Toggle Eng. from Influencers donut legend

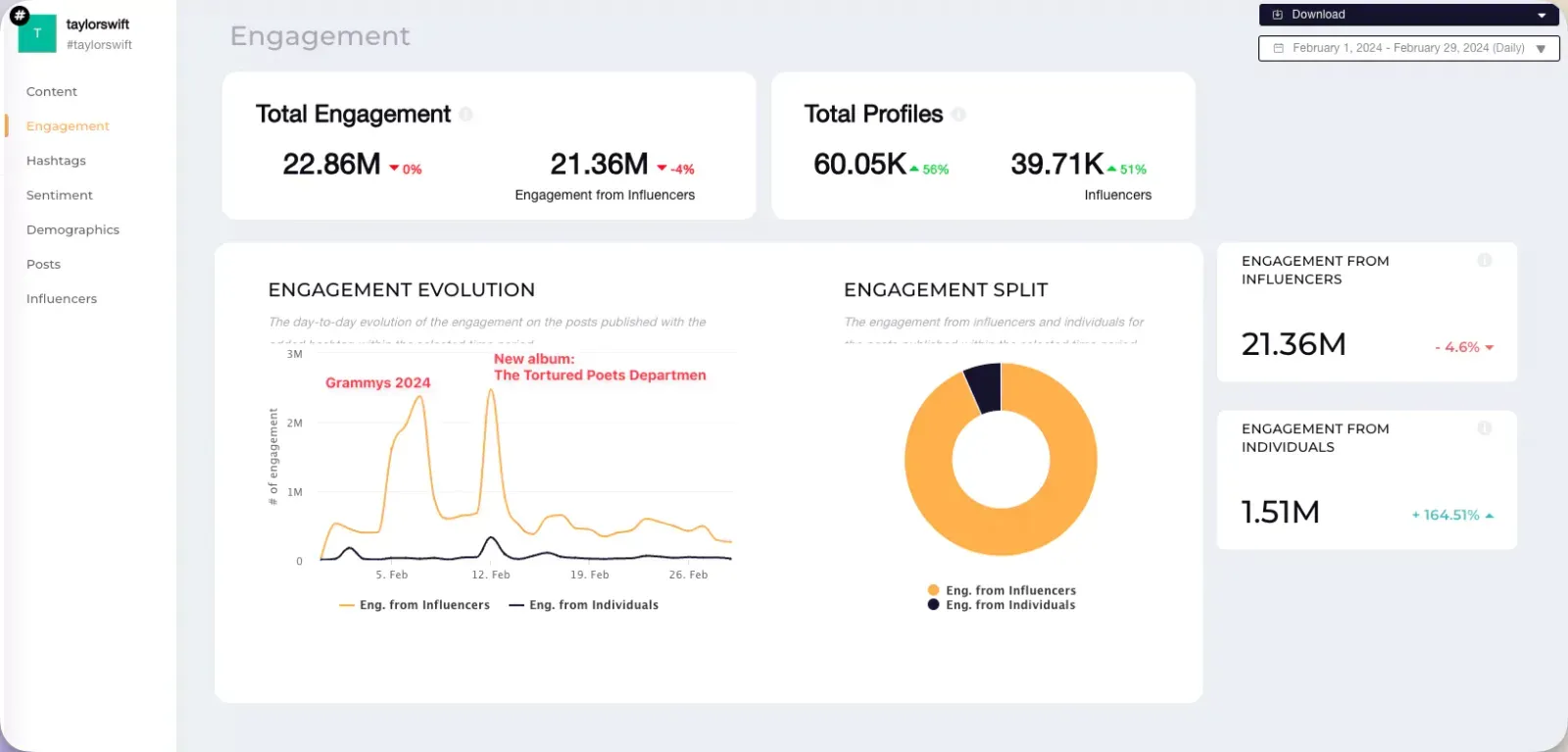pos(1002,590)
